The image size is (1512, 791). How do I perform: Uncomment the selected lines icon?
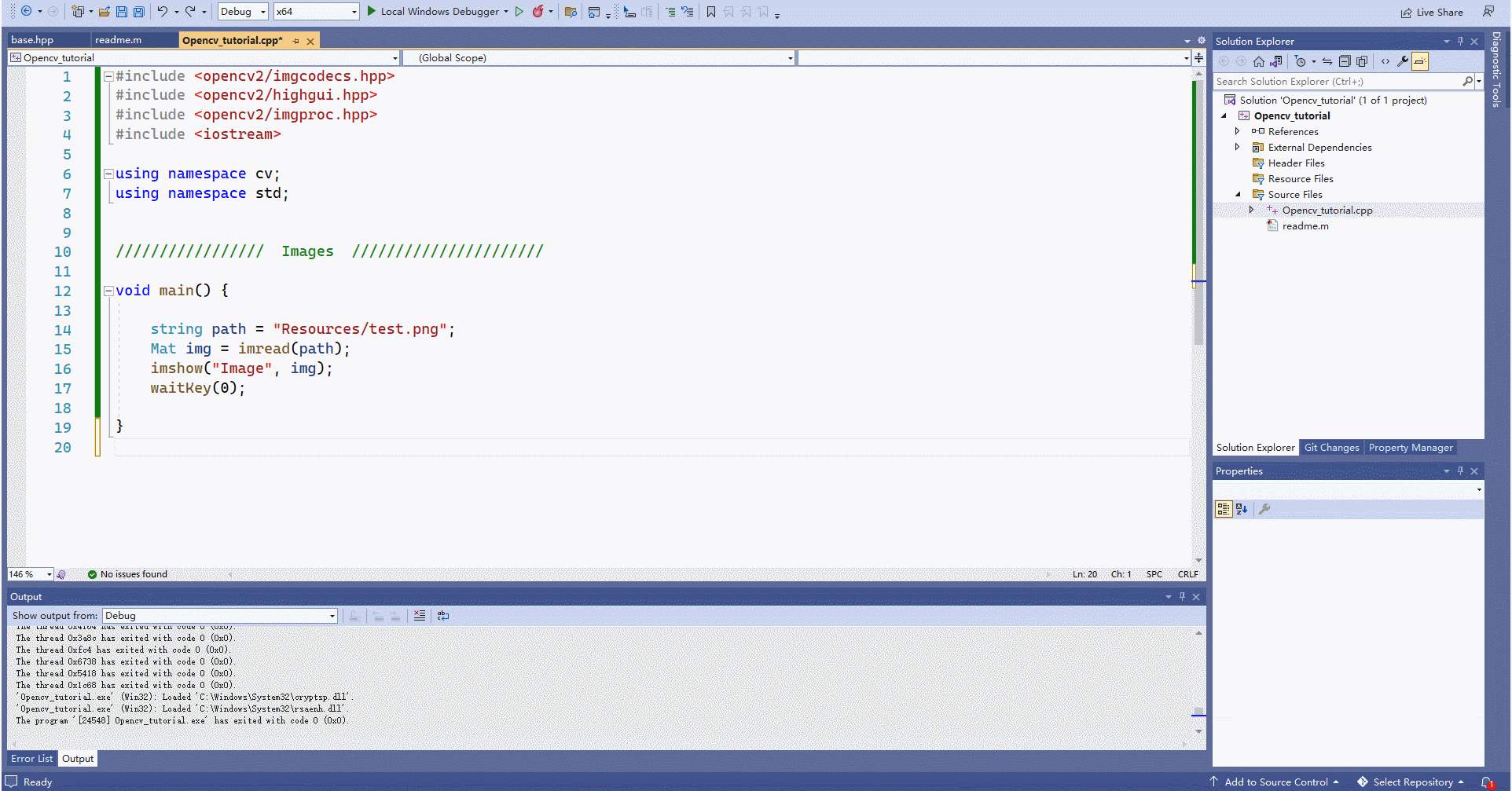click(688, 11)
